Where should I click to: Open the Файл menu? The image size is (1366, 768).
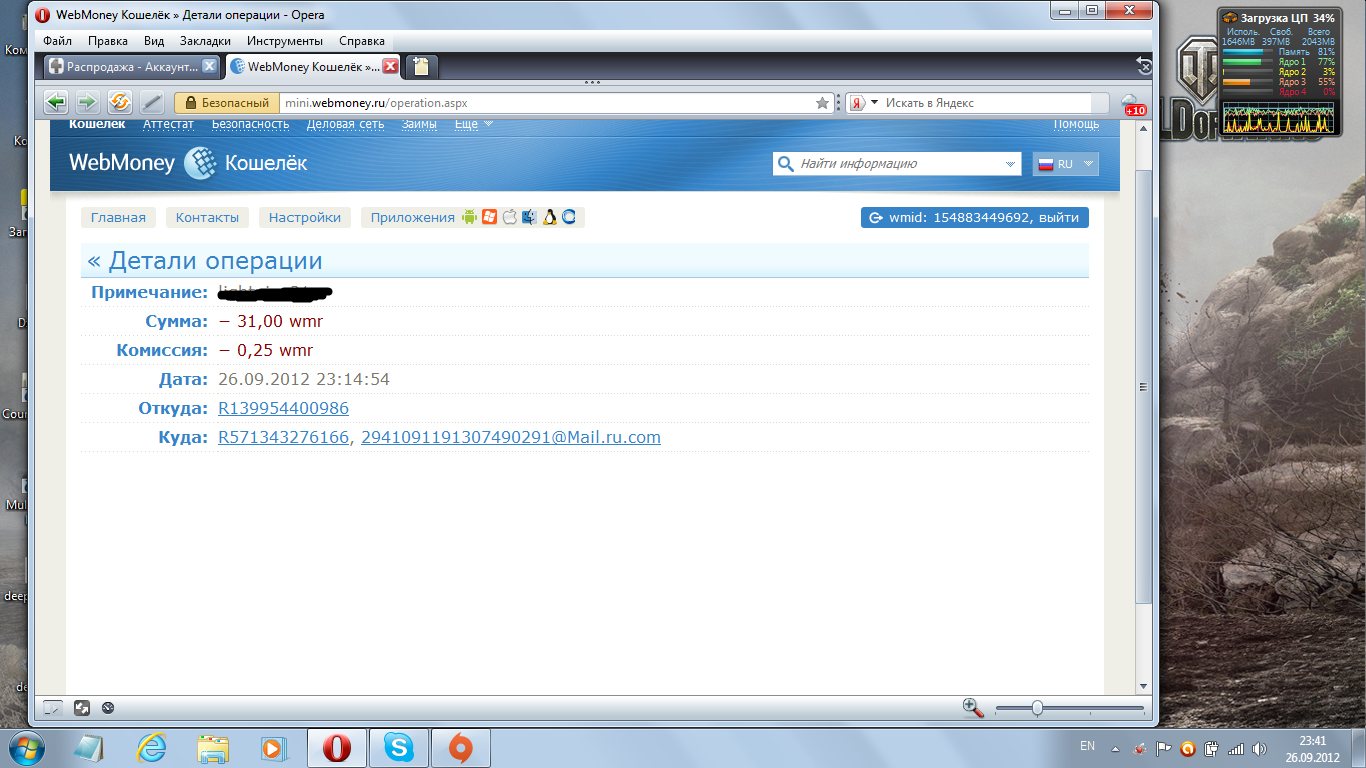57,41
